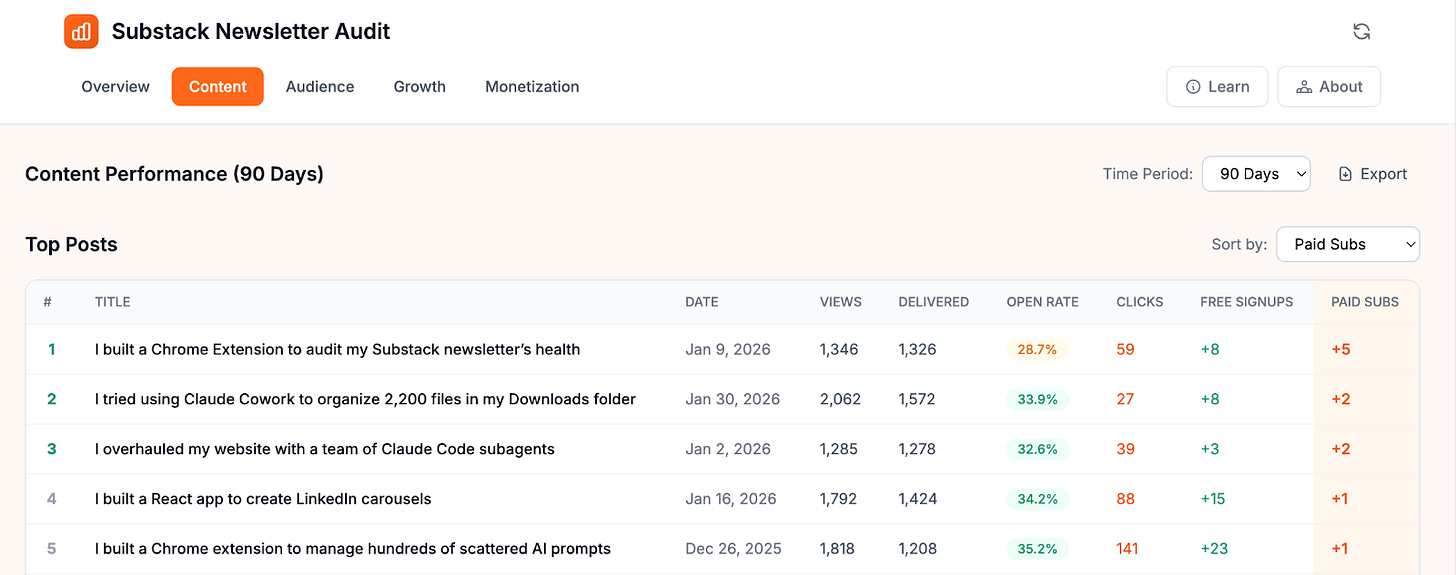Open the Chrome Extension newsletter audit post
This screenshot has width=1456, height=575.
pyautogui.click(x=337, y=350)
